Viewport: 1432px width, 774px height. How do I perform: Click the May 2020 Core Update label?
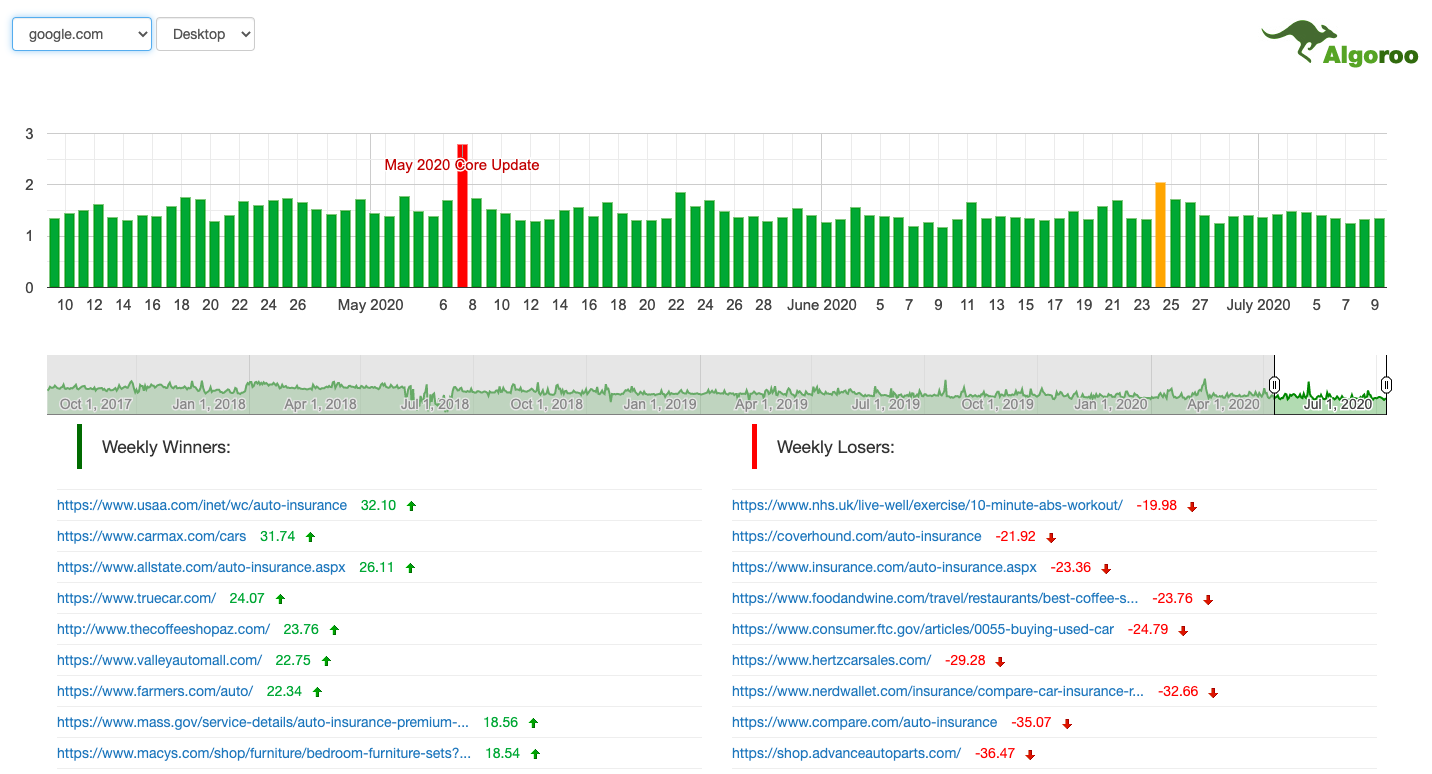[462, 165]
